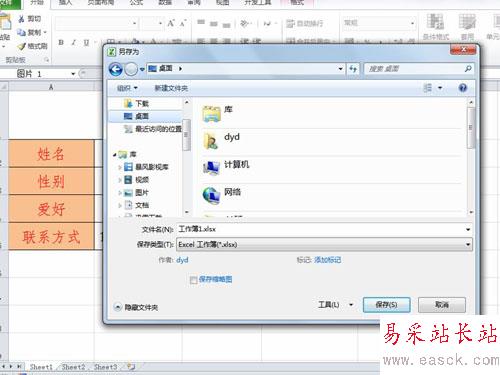This screenshot has height=375, width=500.
Task: Click the insert new sheet tab icon
Action: tap(131, 367)
